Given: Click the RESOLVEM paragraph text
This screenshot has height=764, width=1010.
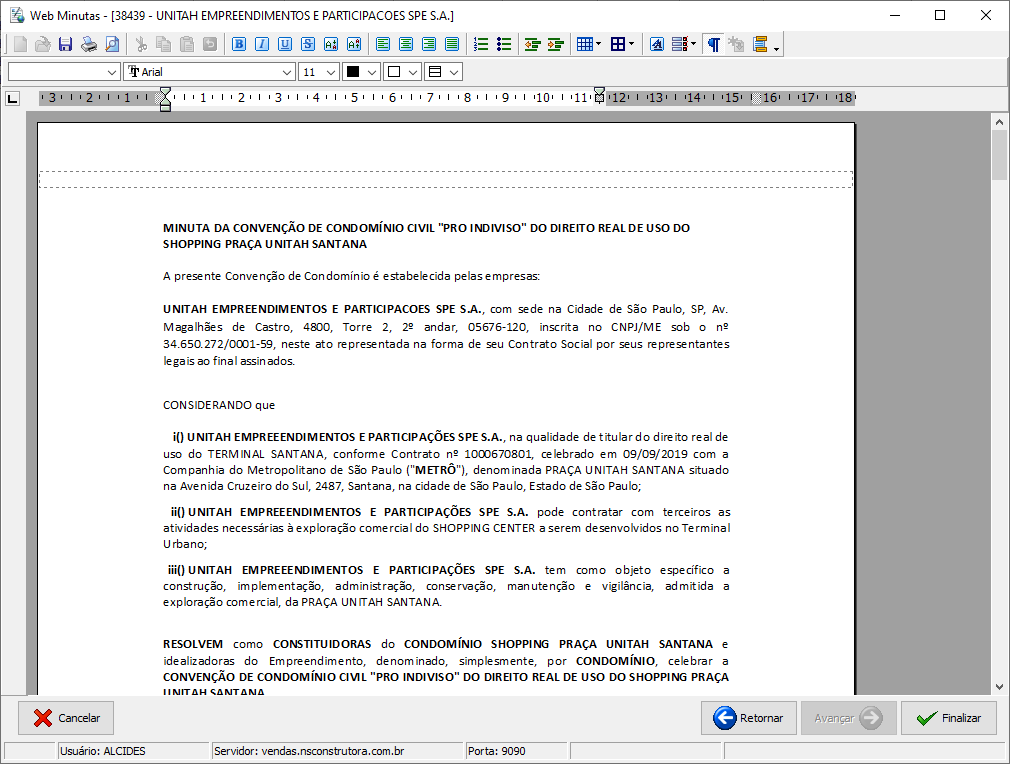Looking at the screenshot, I should tap(446, 668).
